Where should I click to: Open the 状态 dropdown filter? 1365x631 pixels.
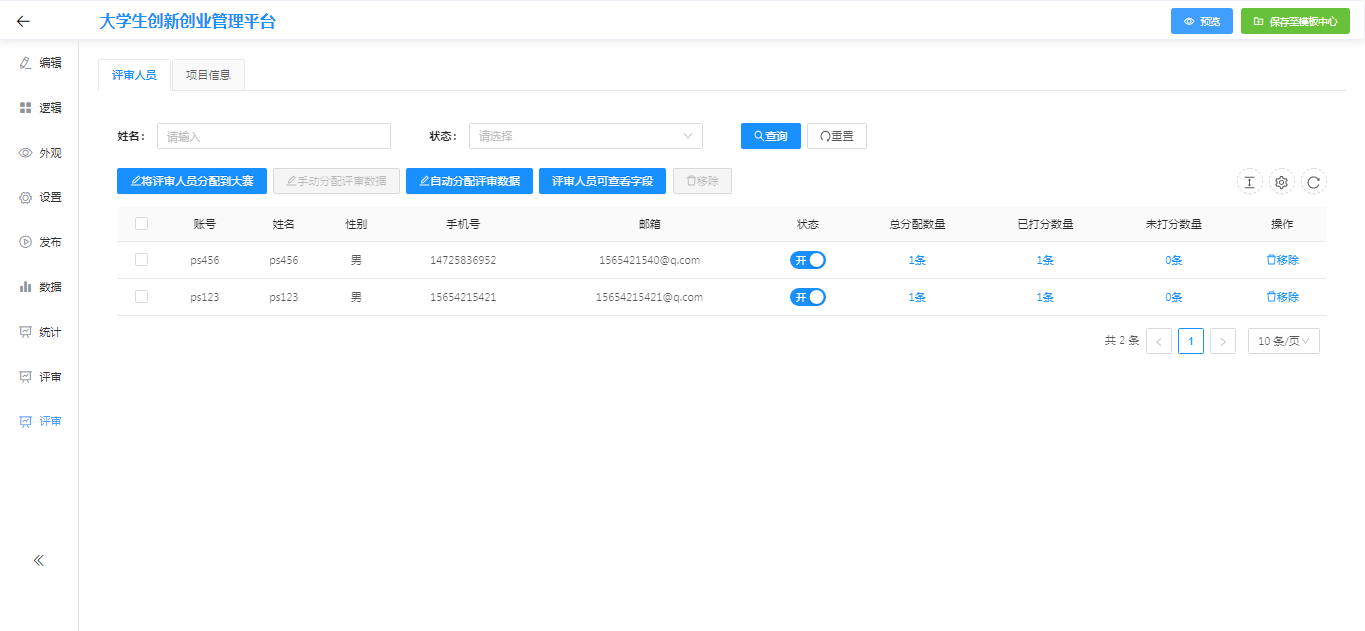pyautogui.click(x=585, y=136)
